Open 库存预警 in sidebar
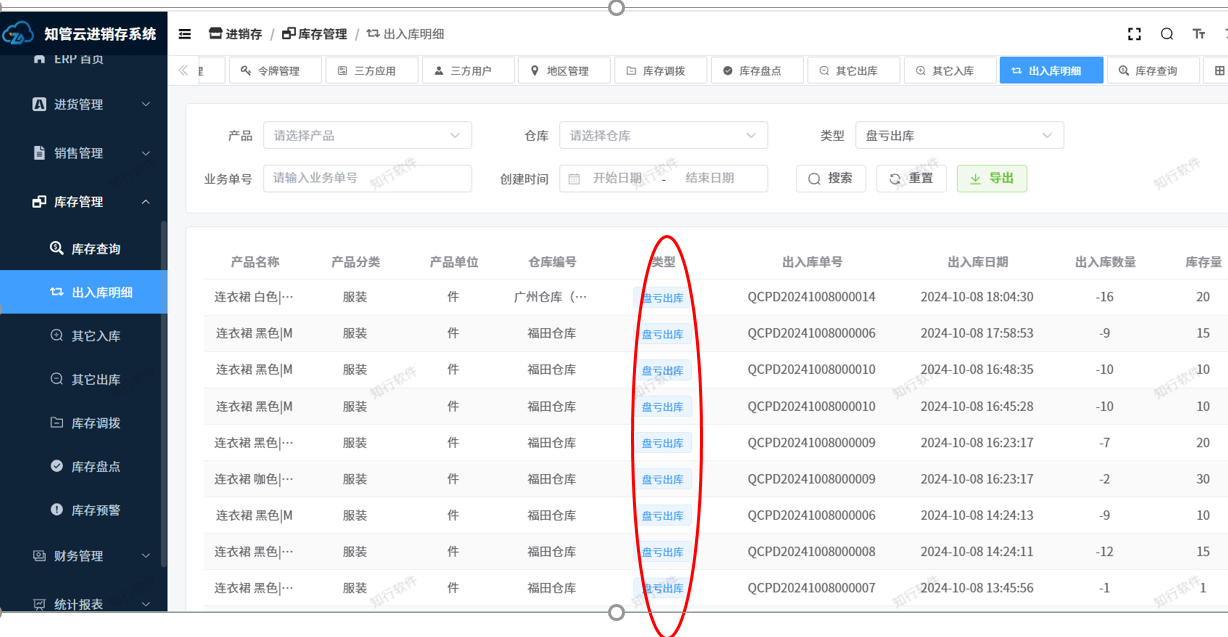 pyautogui.click(x=95, y=510)
